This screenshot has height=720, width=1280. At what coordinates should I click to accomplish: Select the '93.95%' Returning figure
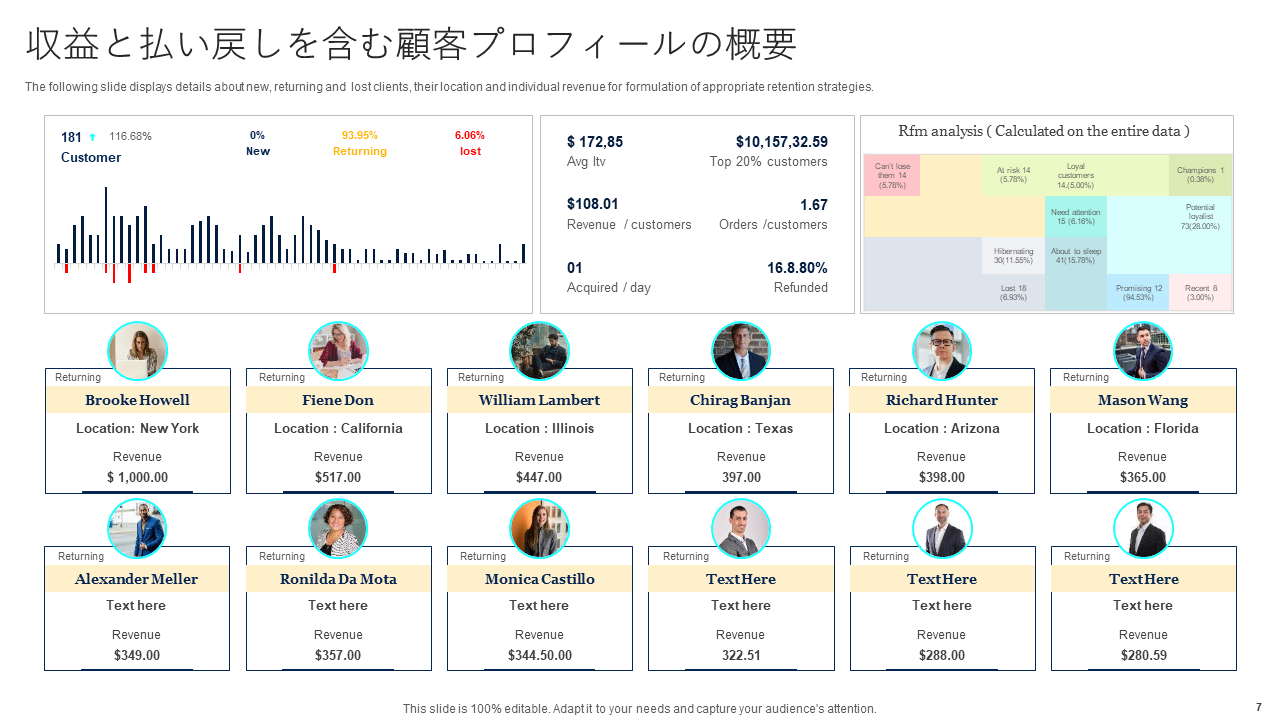pos(360,136)
